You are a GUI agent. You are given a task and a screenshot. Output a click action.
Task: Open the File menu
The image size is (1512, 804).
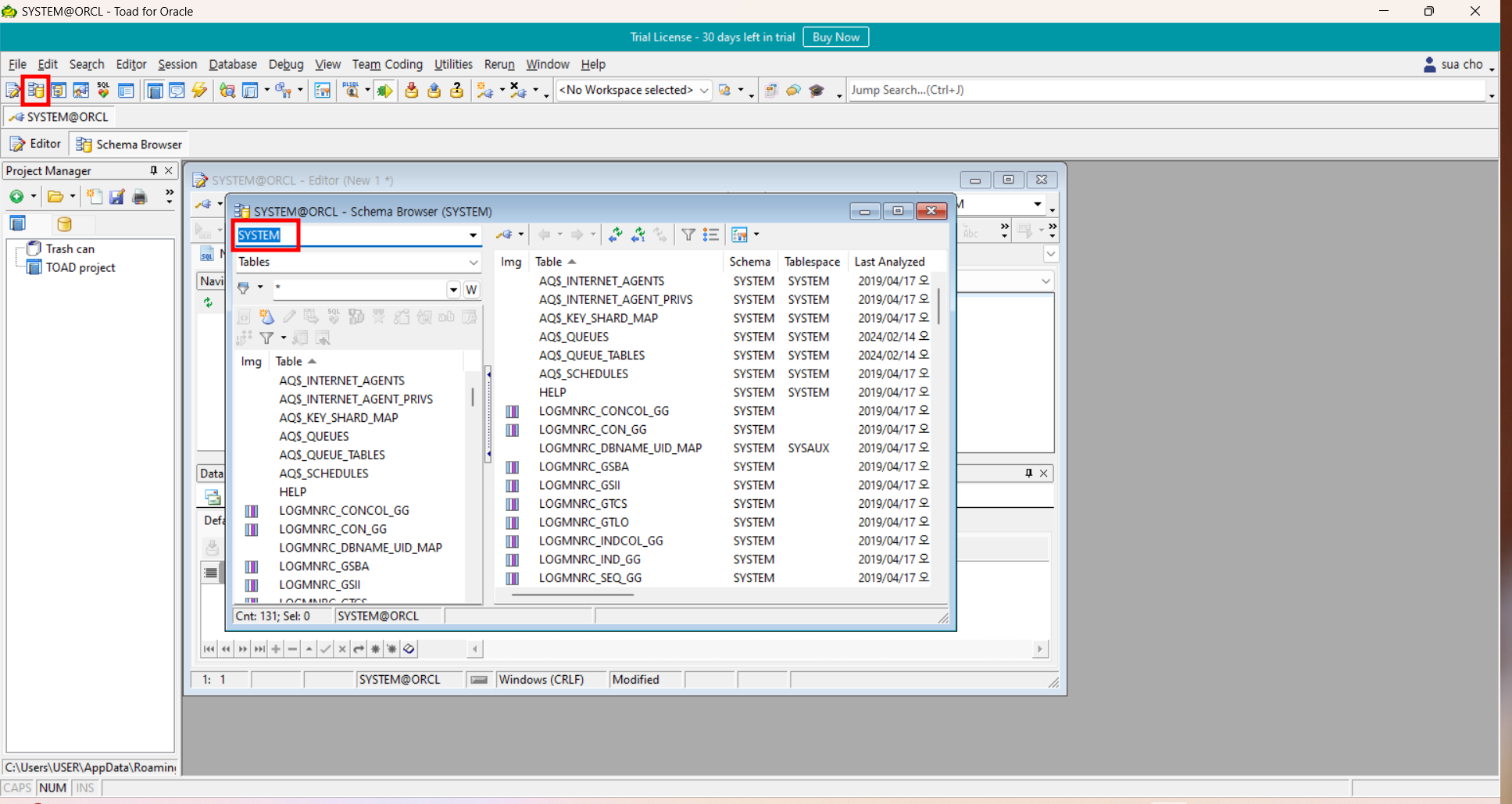point(17,64)
